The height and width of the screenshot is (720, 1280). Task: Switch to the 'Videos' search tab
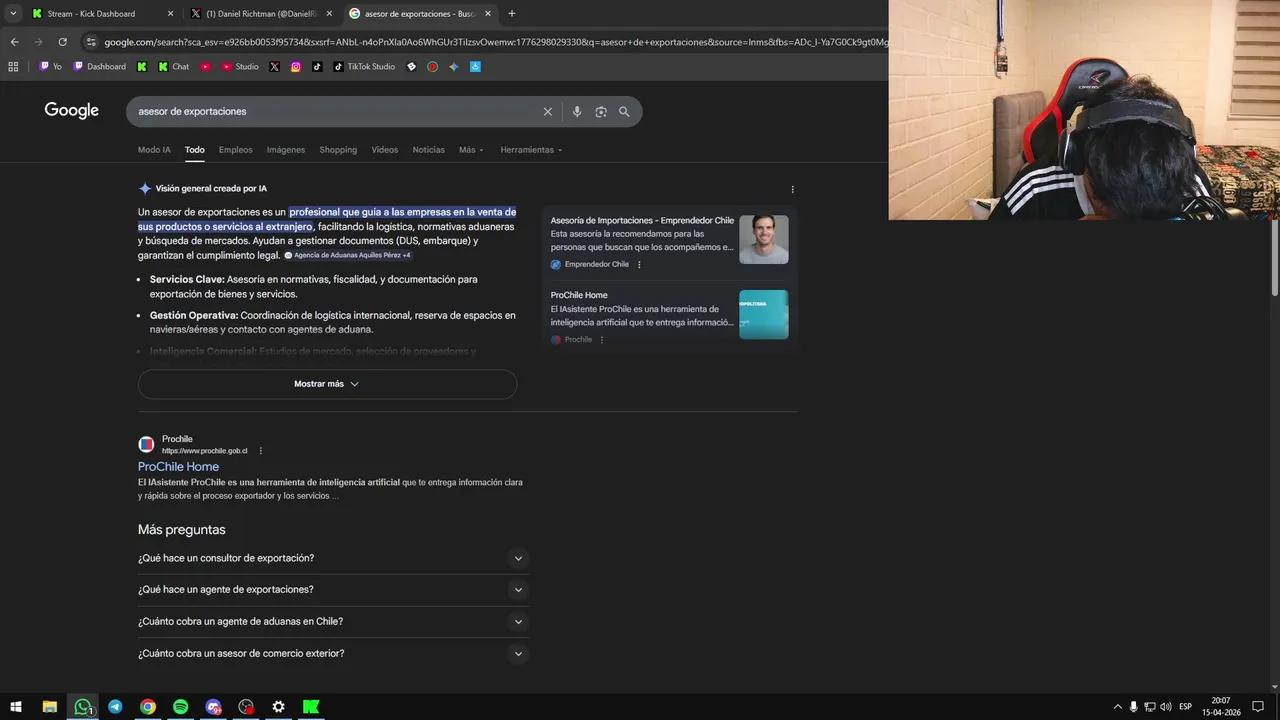tap(385, 150)
